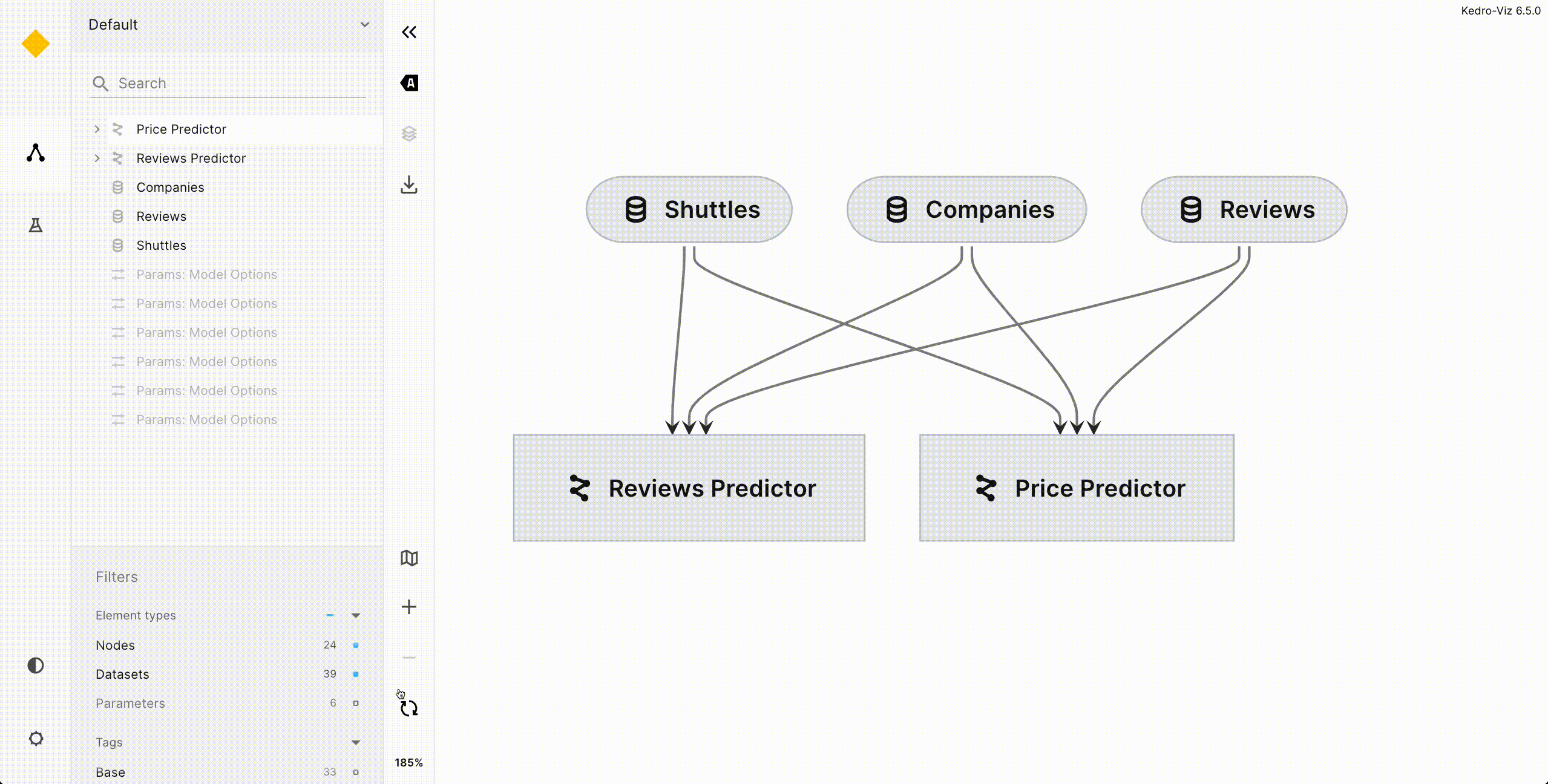This screenshot has width=1548, height=784.
Task: Click the graph/pipeline topology icon
Action: pos(36,153)
